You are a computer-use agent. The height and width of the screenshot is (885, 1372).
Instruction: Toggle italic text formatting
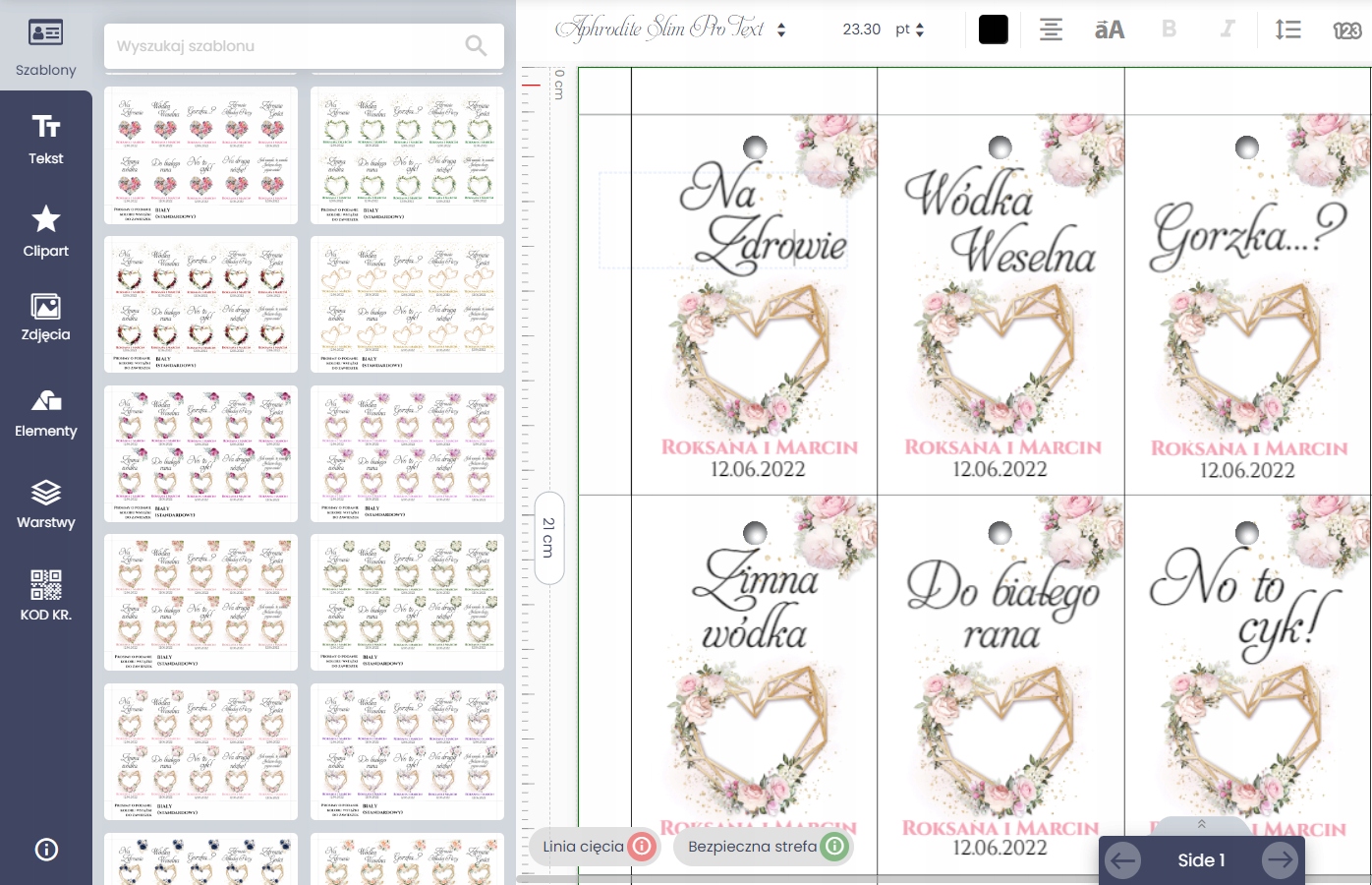[1227, 29]
